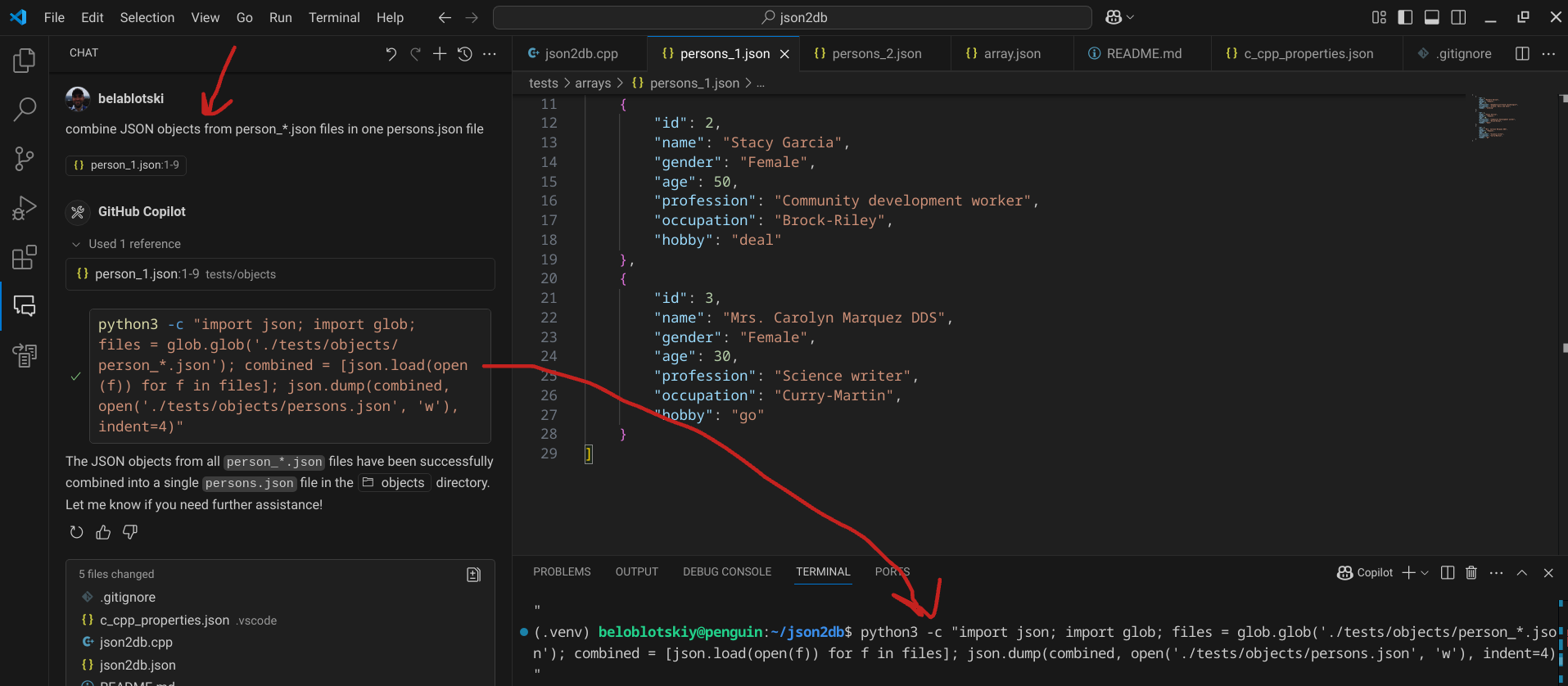Image resolution: width=1568 pixels, height=686 pixels.
Task: Open json2db.json in changed files list
Action: click(x=278, y=665)
